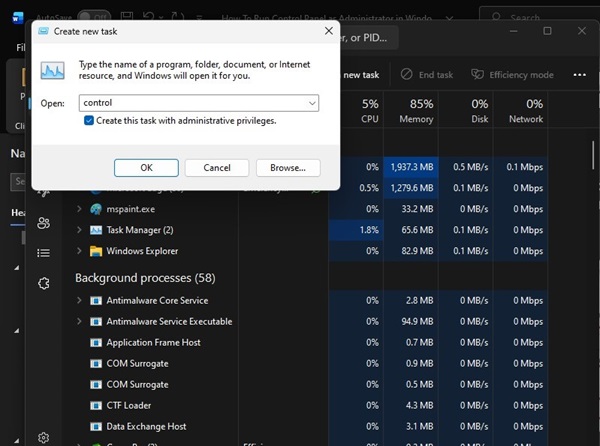Expand the Open combo box dropdown arrow
The height and width of the screenshot is (446, 600).
point(312,103)
